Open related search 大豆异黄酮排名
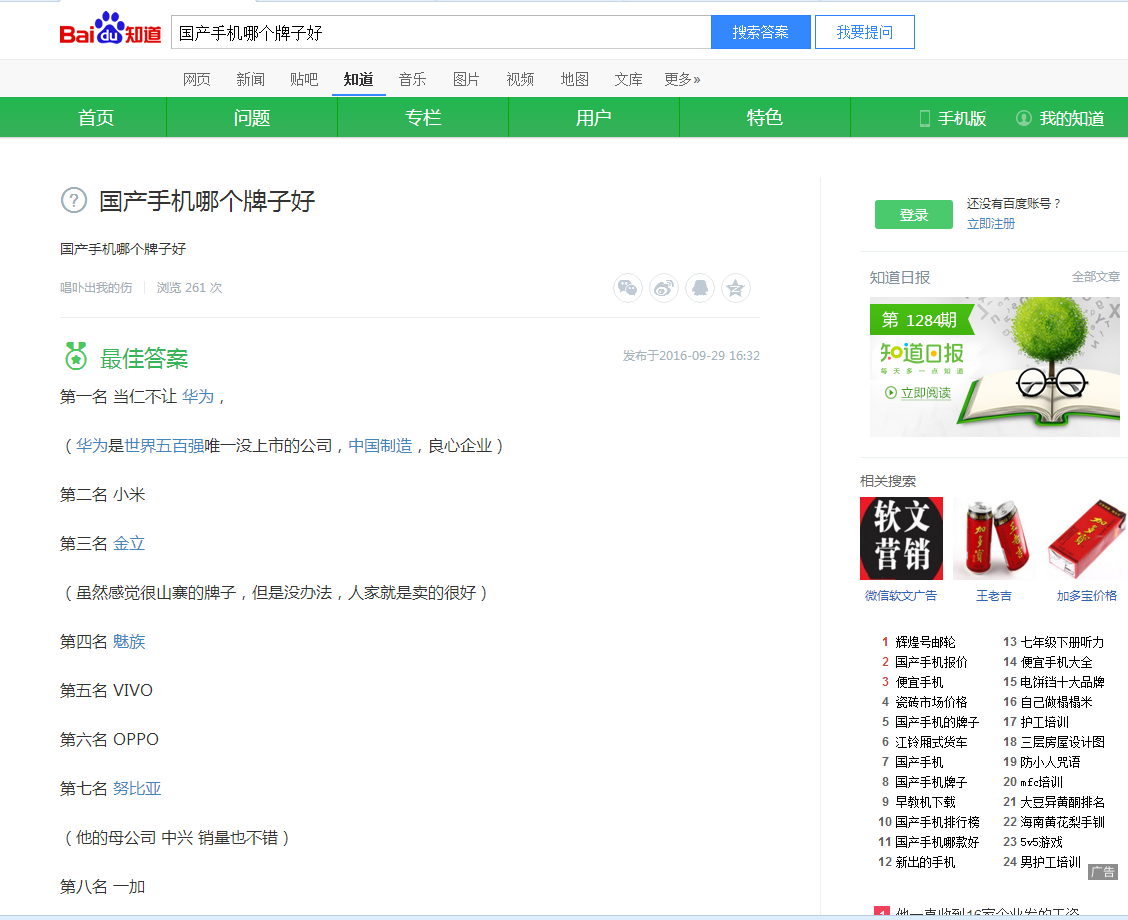This screenshot has height=920, width=1128. pos(1062,802)
